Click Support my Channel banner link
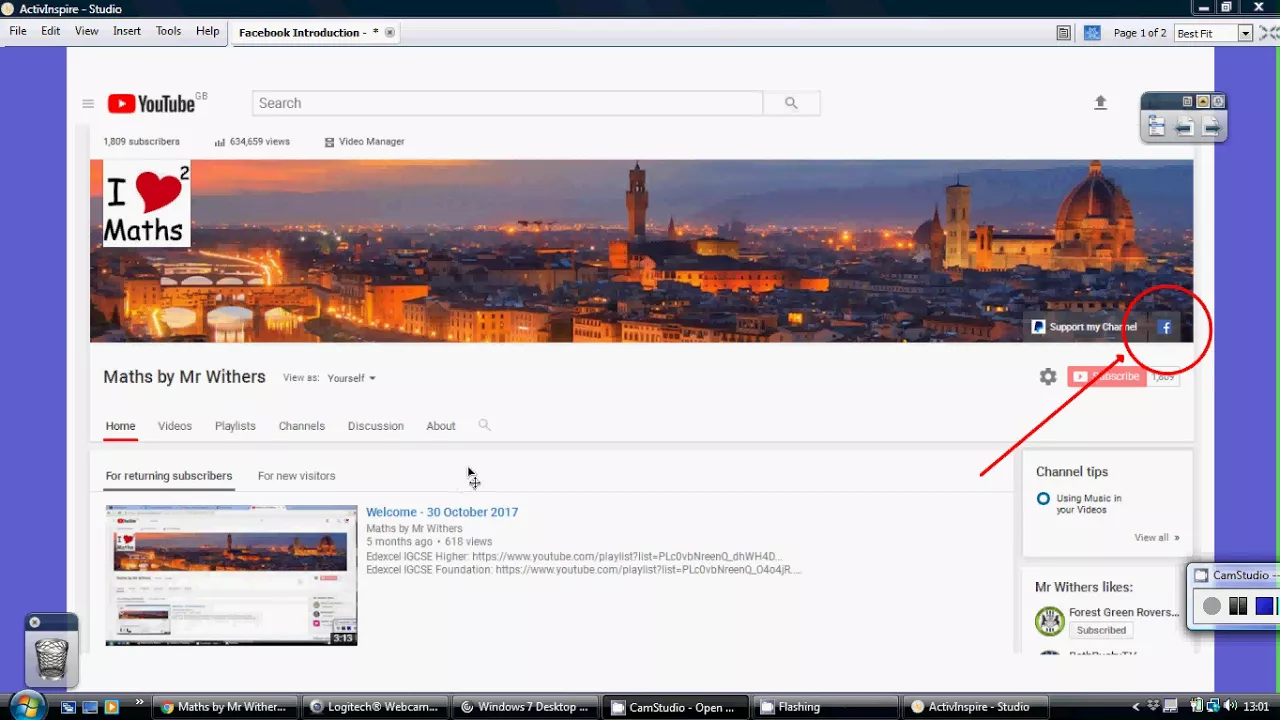The image size is (1280, 720). point(1084,327)
